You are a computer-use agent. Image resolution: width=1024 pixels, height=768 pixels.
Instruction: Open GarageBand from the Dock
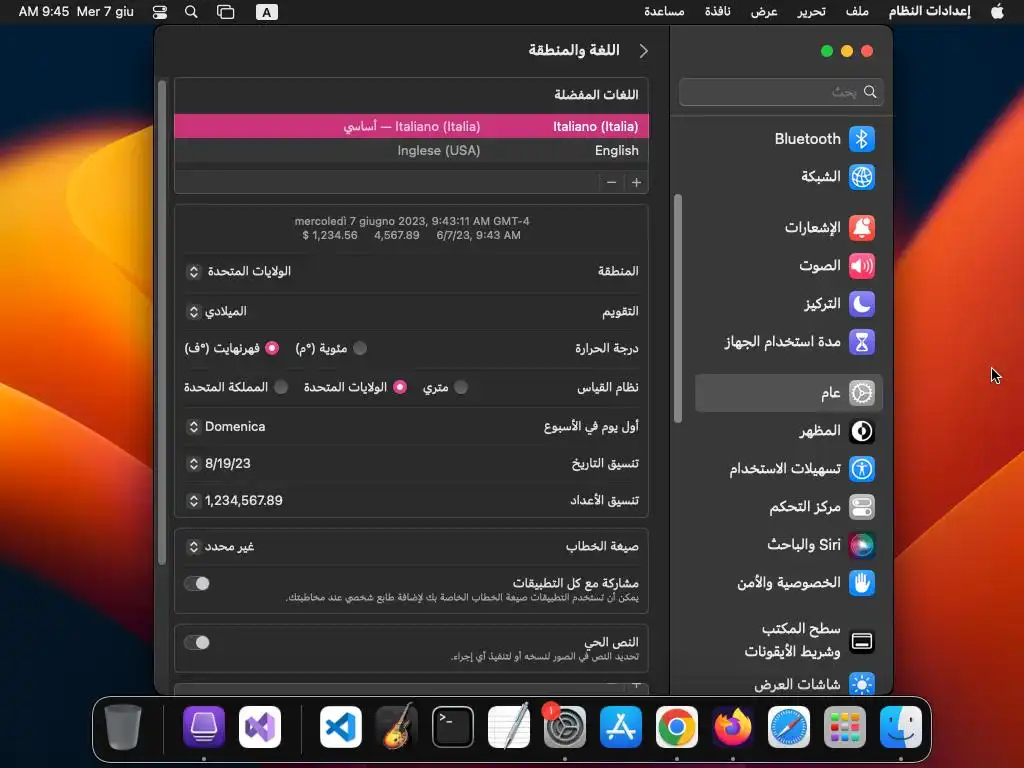[396, 727]
